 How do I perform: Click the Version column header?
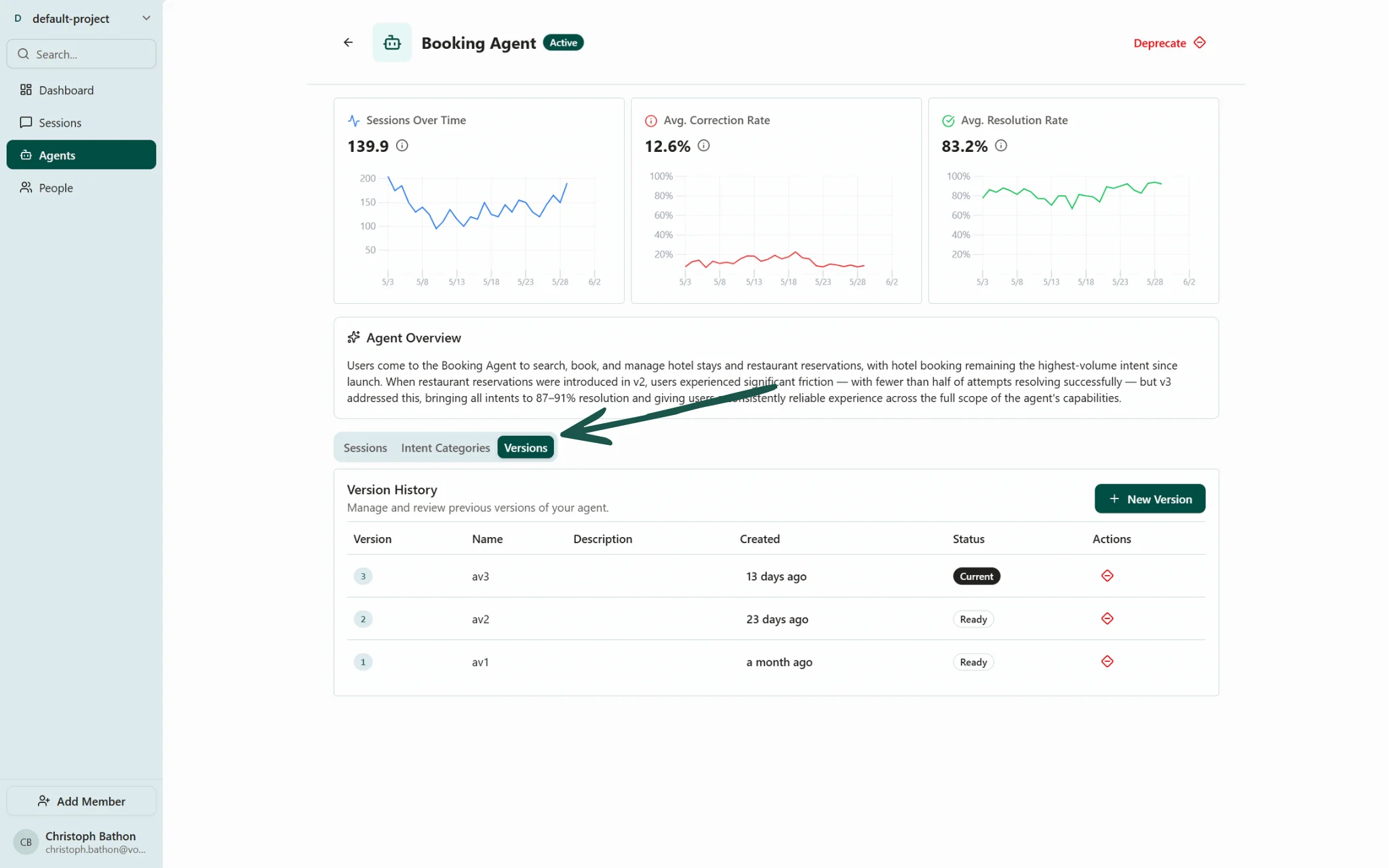[x=372, y=539]
